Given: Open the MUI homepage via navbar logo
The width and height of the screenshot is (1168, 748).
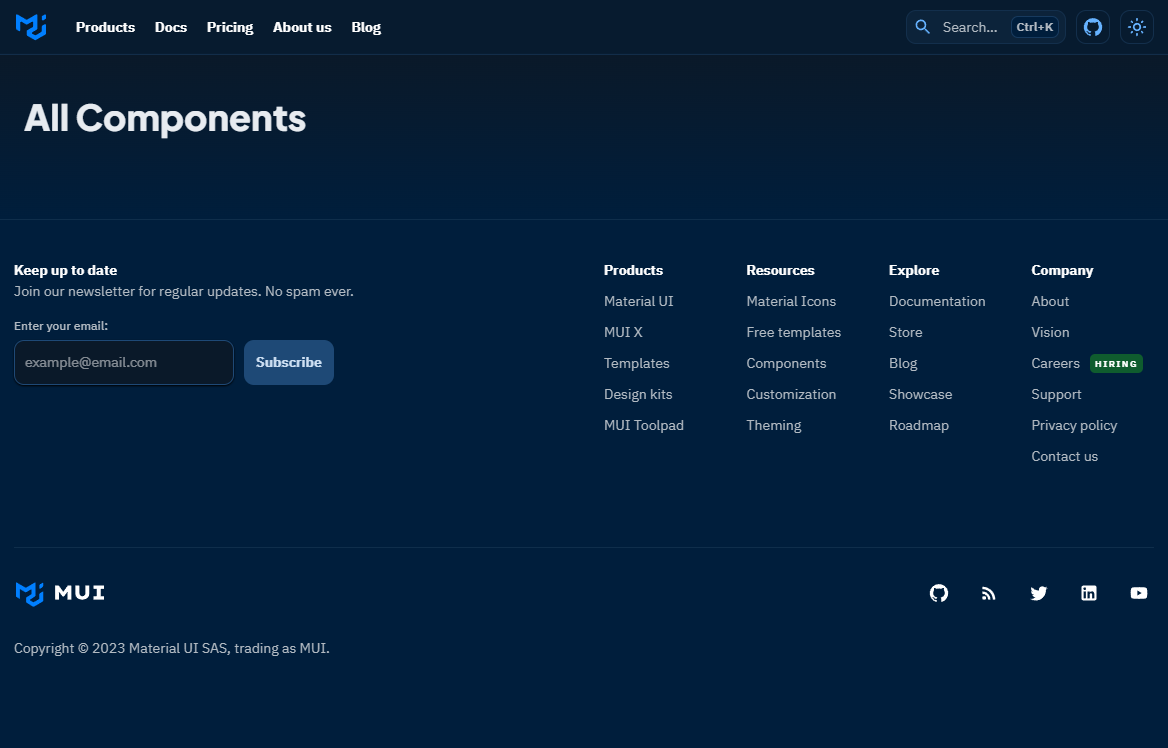Looking at the screenshot, I should click(30, 27).
